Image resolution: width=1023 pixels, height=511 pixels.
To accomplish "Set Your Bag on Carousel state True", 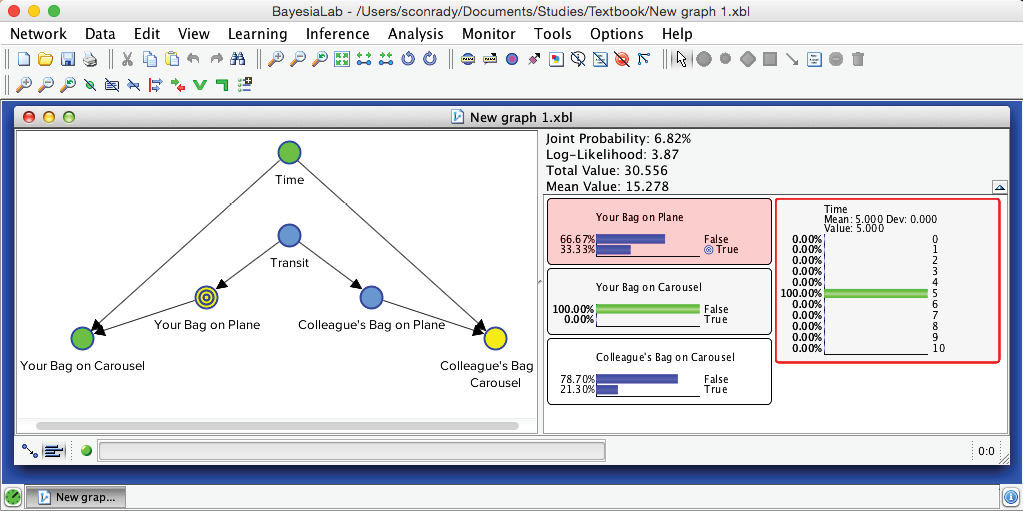I will pos(716,319).
